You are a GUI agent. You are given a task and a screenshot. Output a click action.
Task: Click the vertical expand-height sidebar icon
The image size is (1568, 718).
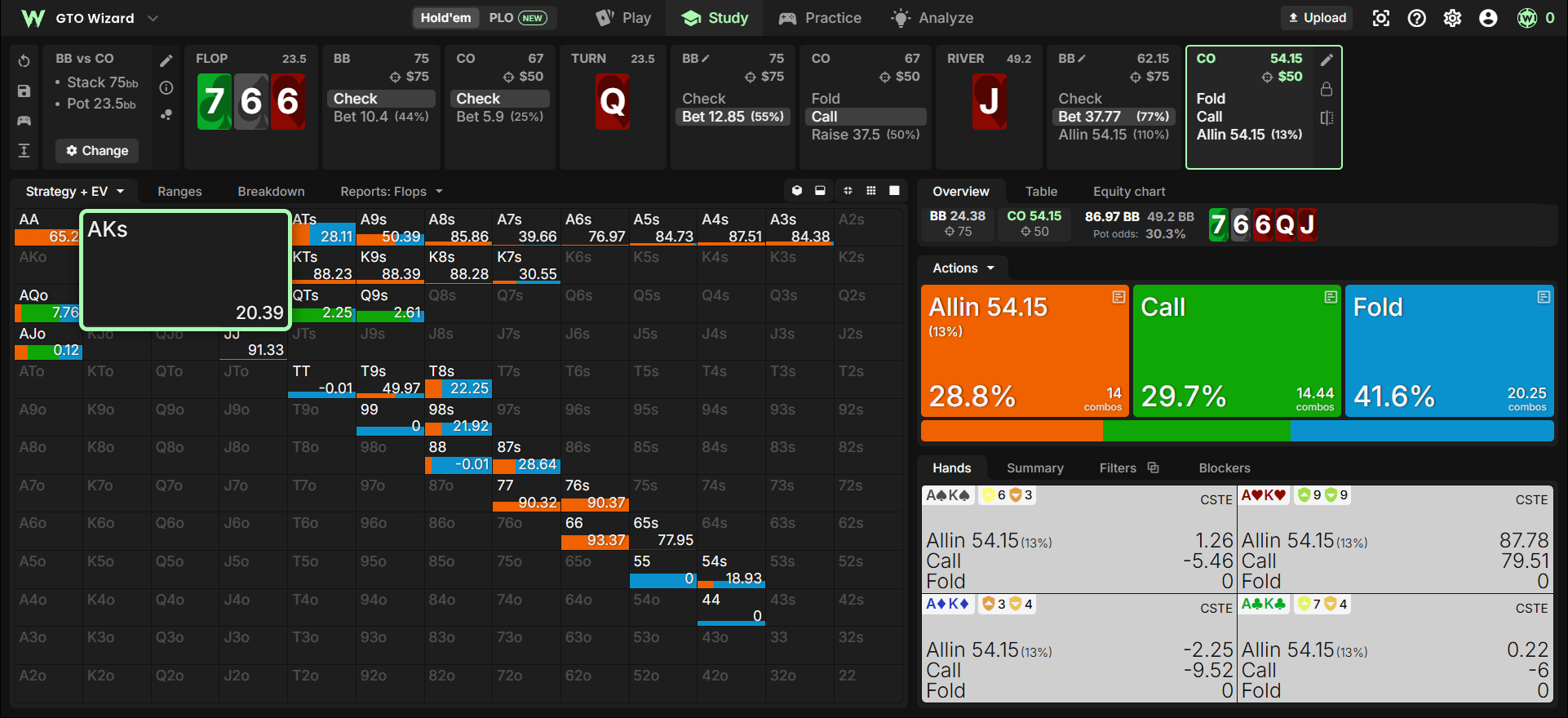[x=24, y=150]
